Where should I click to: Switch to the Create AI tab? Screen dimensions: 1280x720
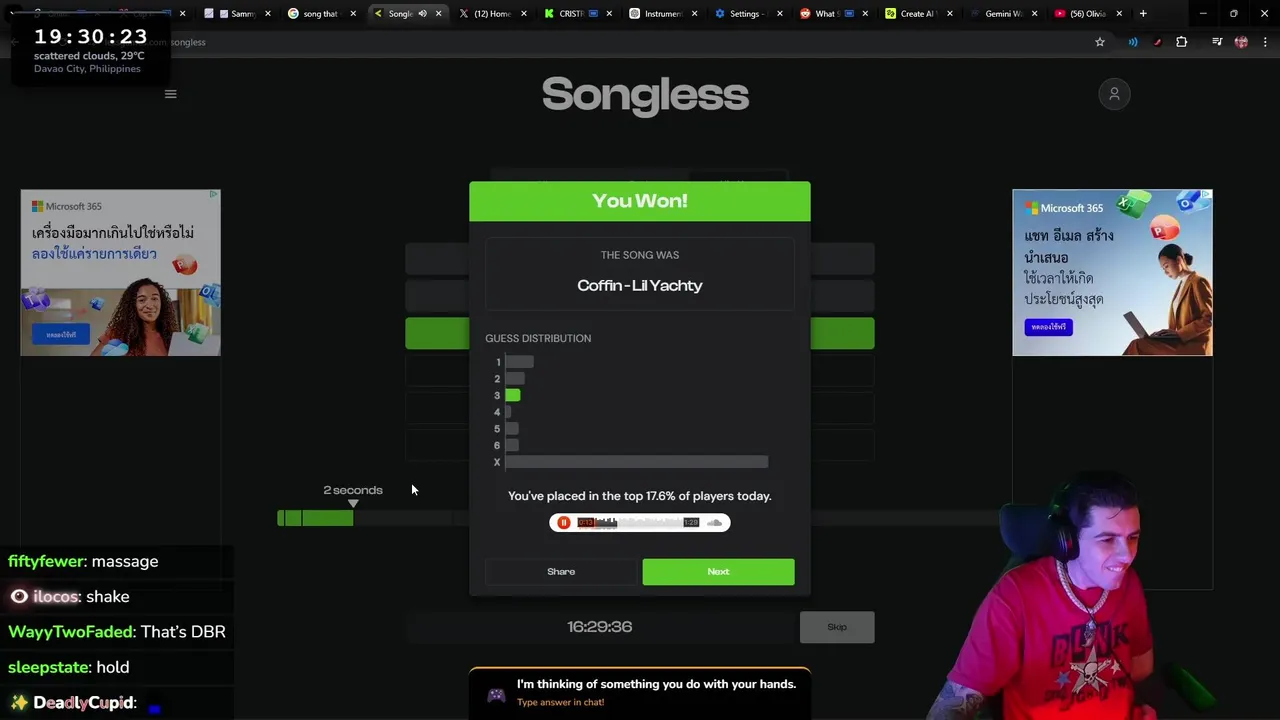click(917, 14)
